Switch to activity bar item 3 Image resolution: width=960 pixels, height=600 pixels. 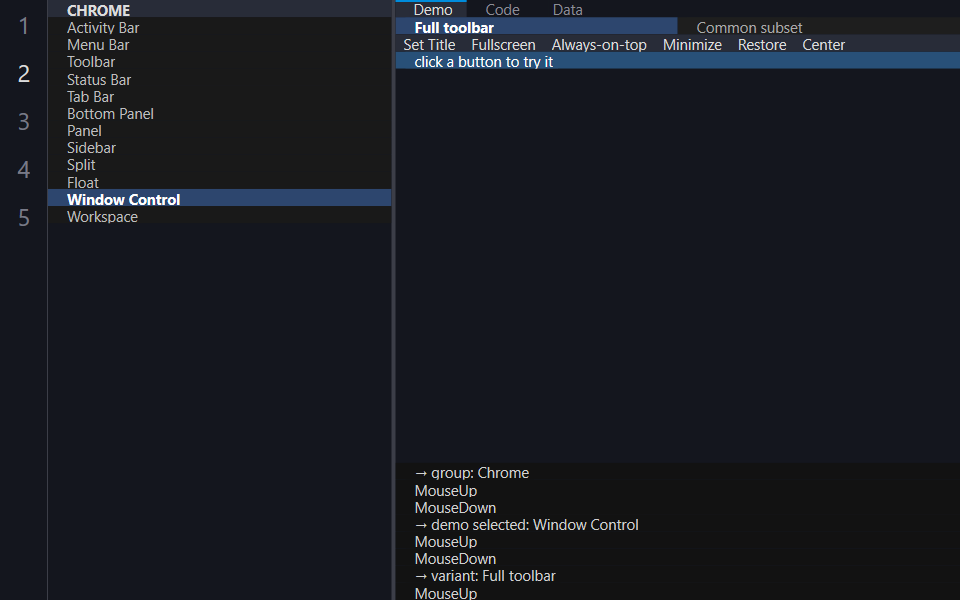coord(23,121)
